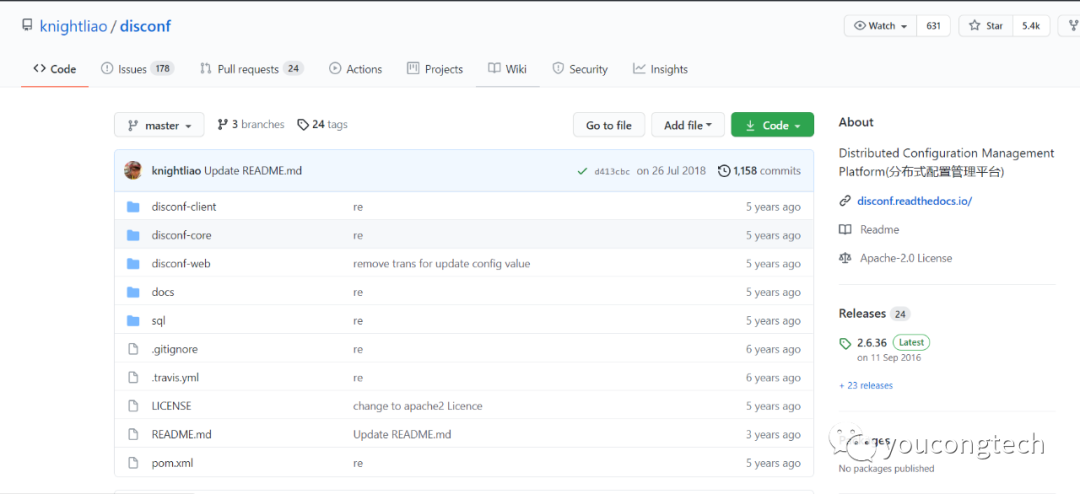Viewport: 1080px width, 494px height.
Task: Click the tag icon next to 2.6.36
Action: 844,343
